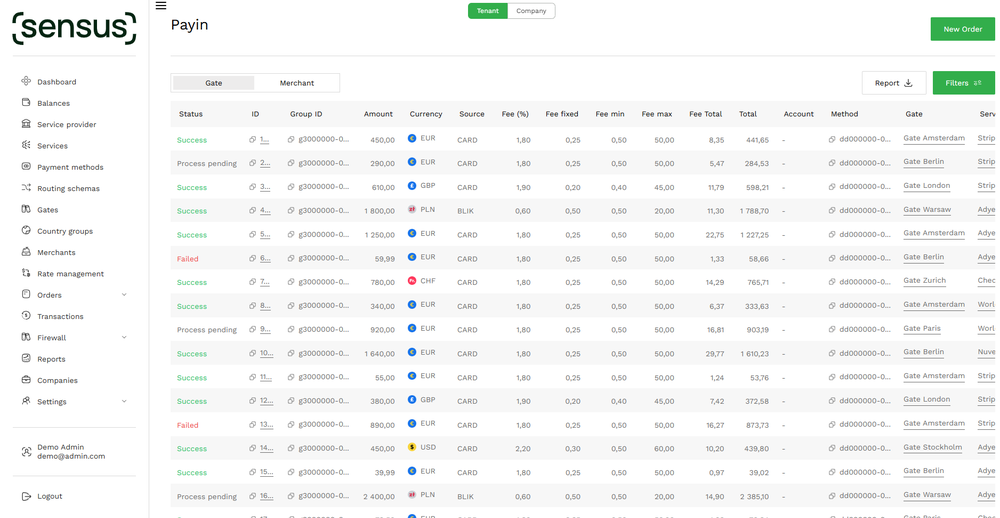Click the Process pending status in Gate Paris row
This screenshot has width=1000, height=518.
(x=207, y=330)
